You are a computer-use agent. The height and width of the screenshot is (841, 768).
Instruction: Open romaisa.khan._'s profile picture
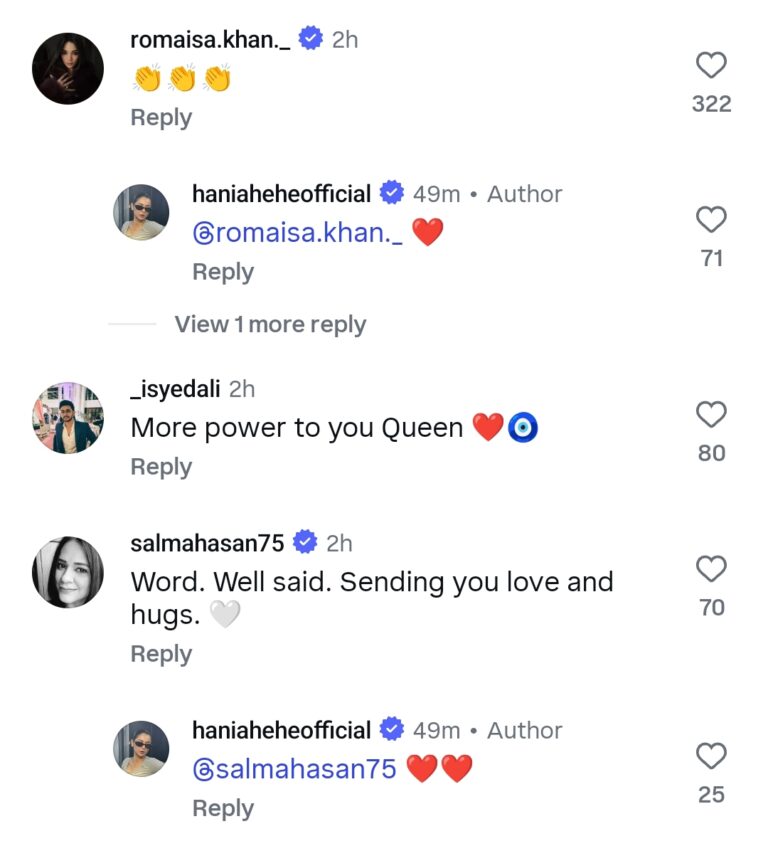pyautogui.click(x=68, y=69)
